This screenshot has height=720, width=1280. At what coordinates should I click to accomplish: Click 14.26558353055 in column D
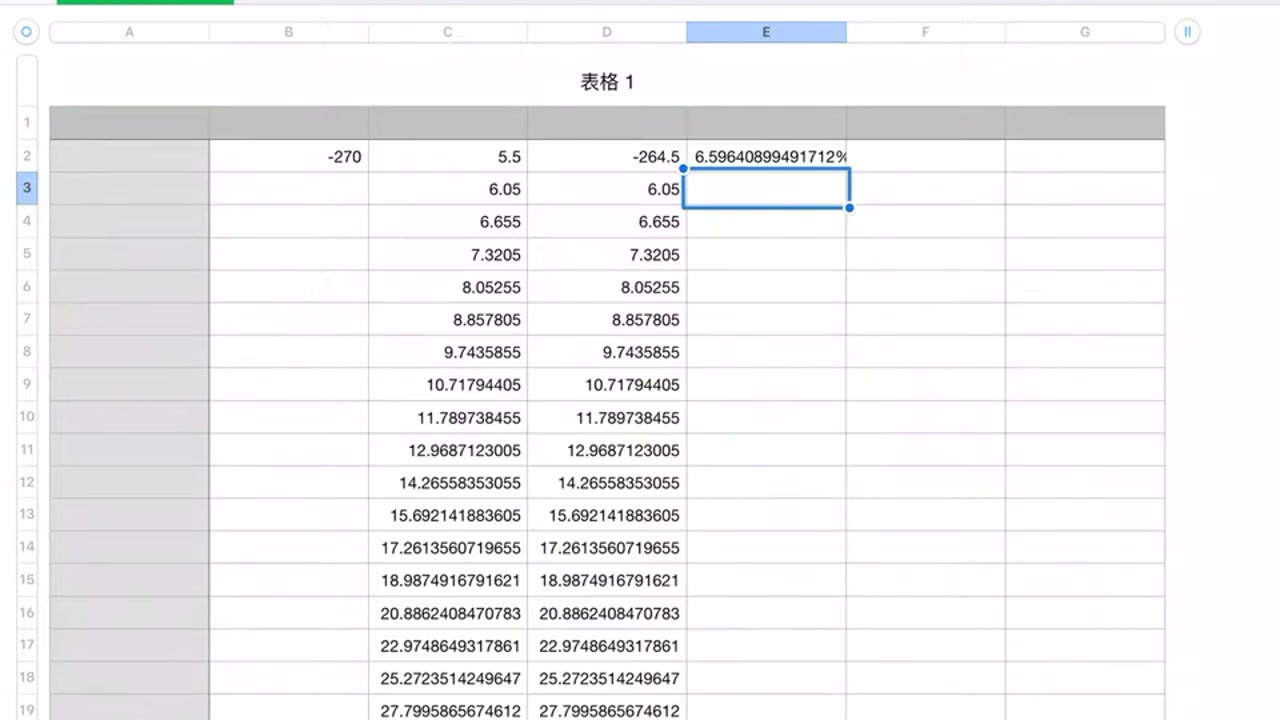(x=607, y=483)
